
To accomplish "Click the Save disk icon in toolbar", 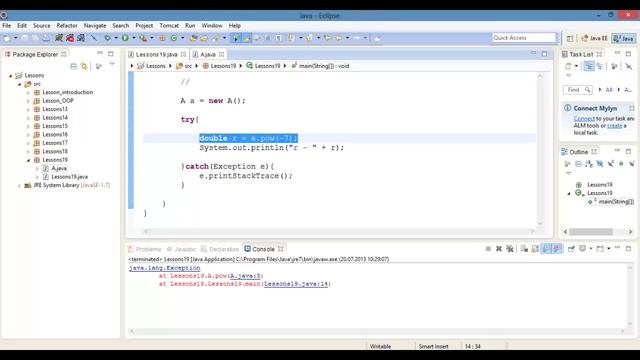I will point(25,38).
